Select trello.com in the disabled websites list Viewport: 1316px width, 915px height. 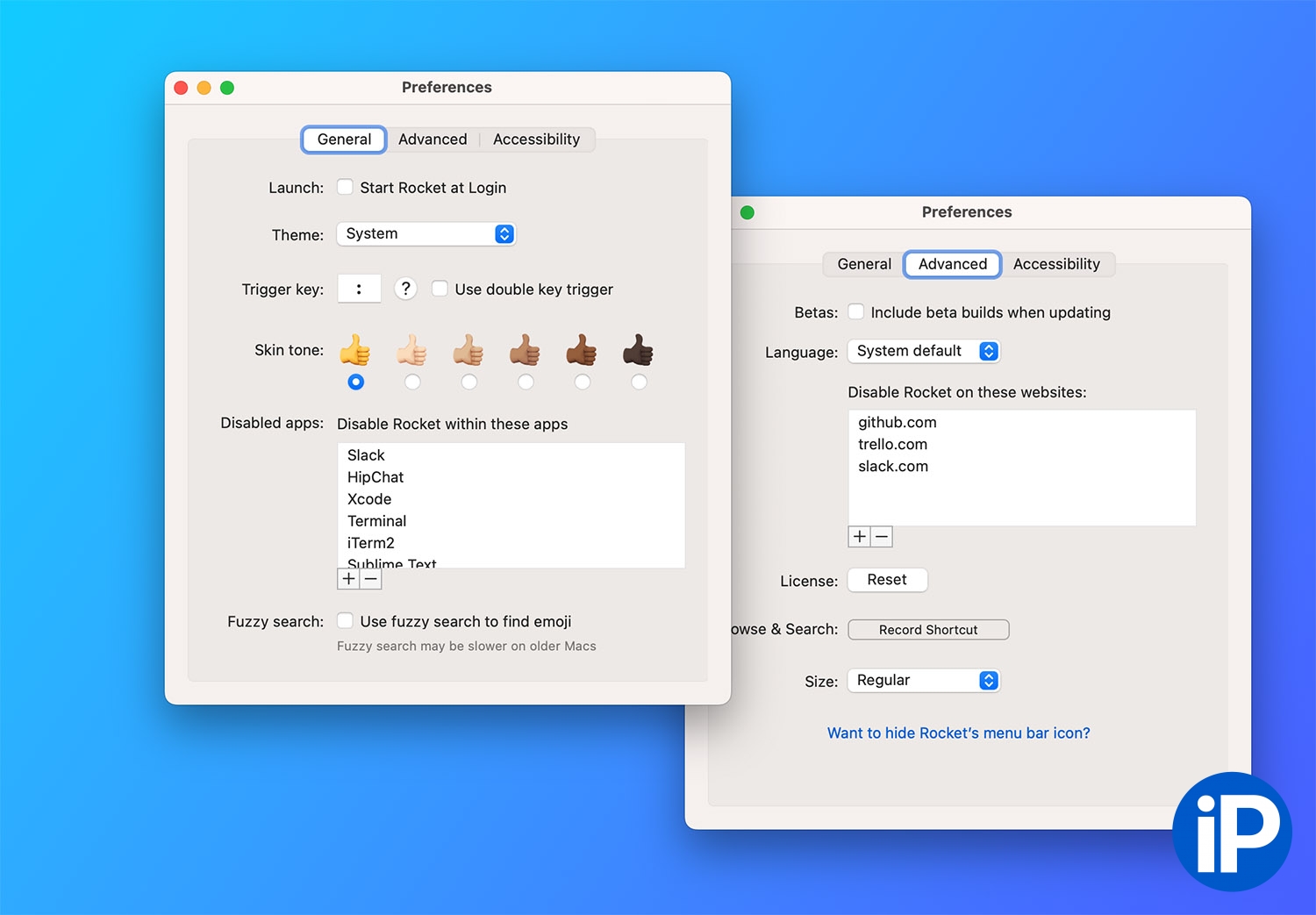pos(1022,445)
